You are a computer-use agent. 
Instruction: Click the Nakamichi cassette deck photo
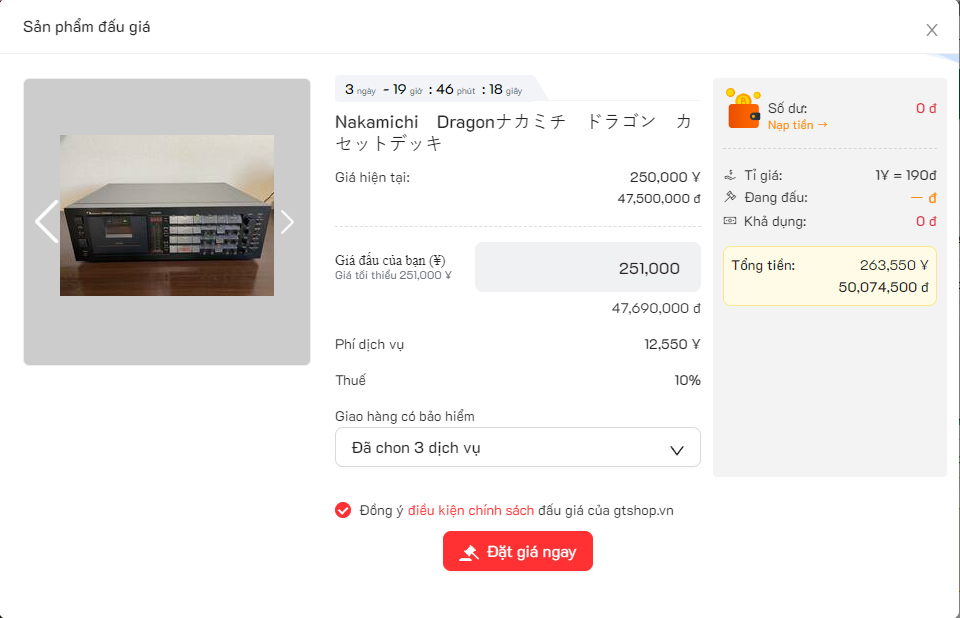pyautogui.click(x=167, y=215)
